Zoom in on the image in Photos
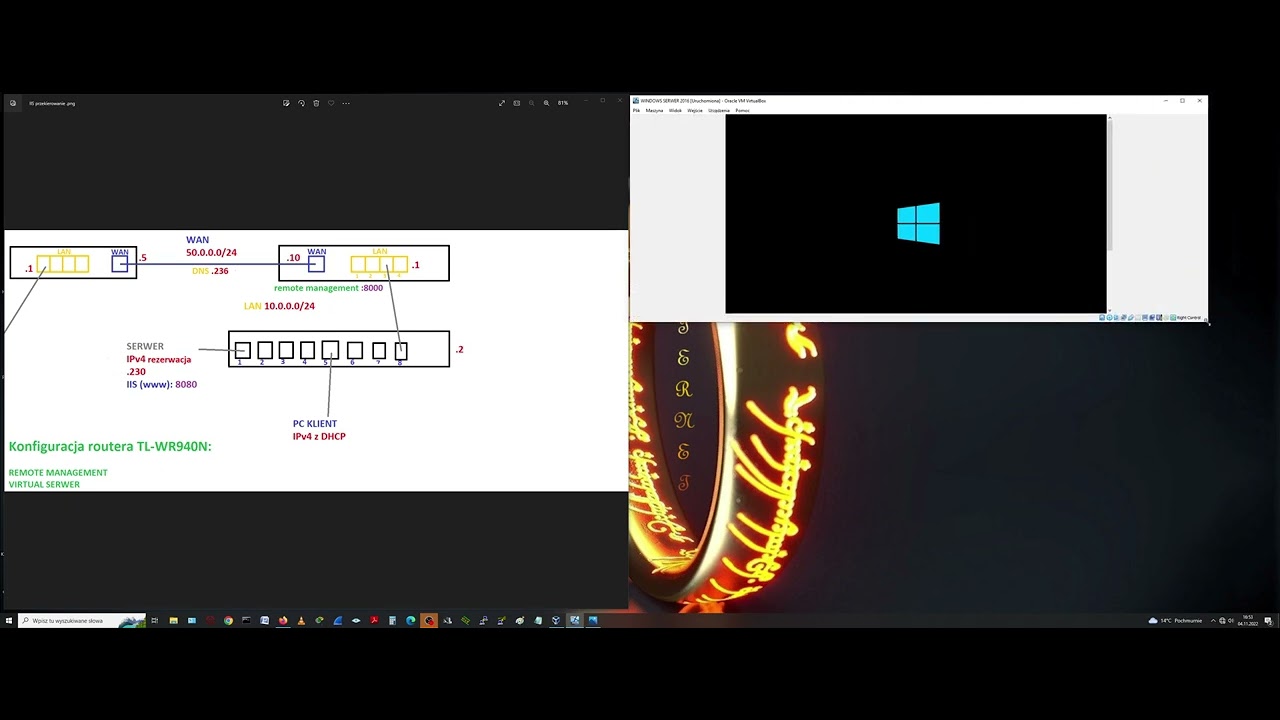Viewport: 1280px width, 720px height. 546,103
